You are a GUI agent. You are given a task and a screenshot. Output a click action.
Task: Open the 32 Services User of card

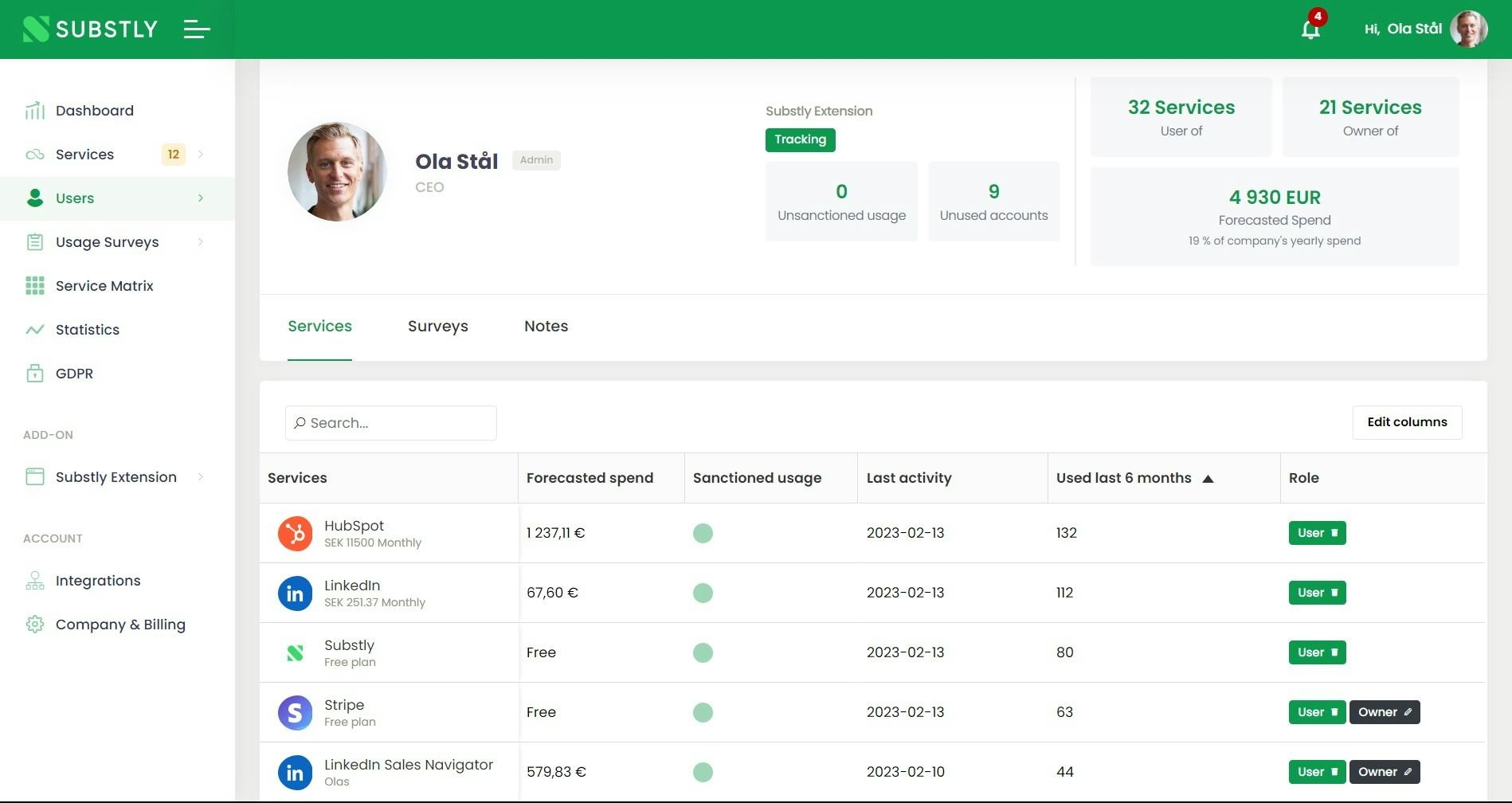1181,117
